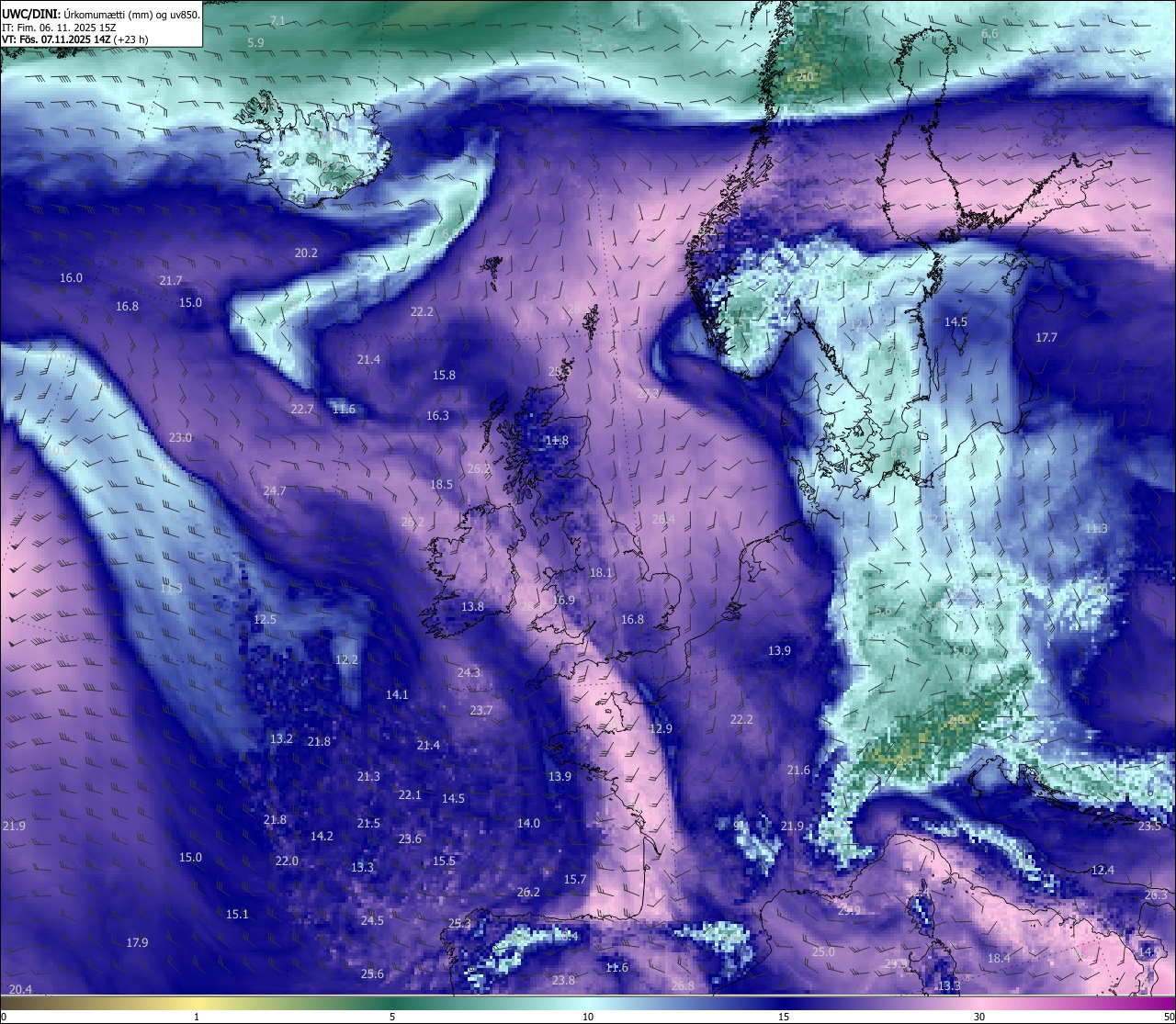The height and width of the screenshot is (1024, 1176).
Task: Click the map value '26.3'
Action: [x=1156, y=895]
